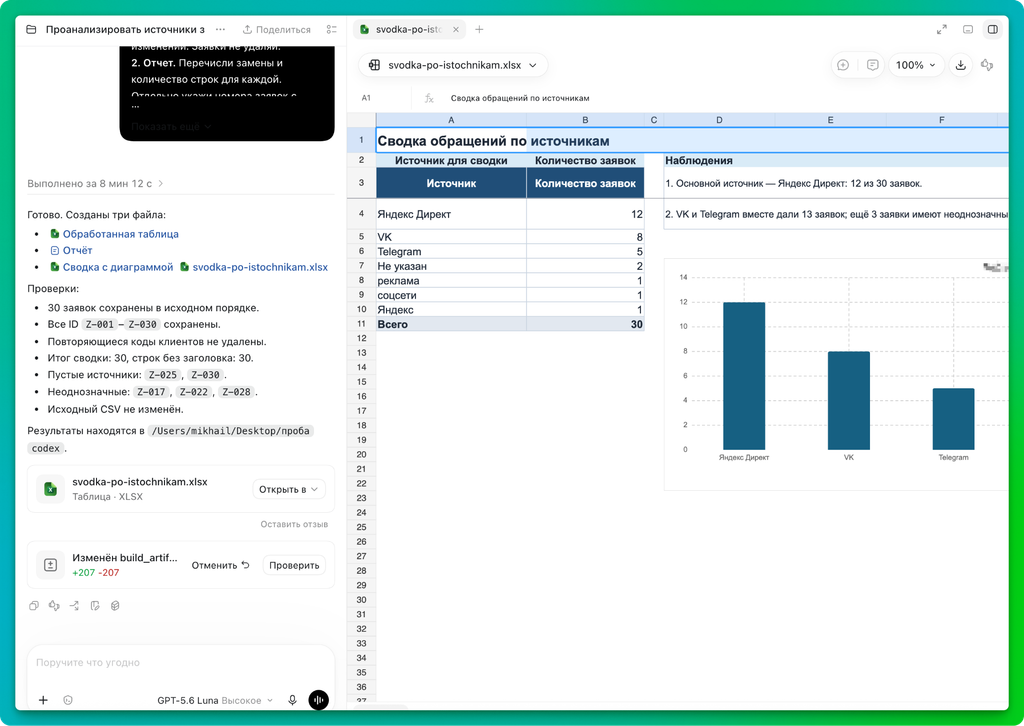This screenshot has width=1024, height=726.
Task: Click the fx formula icon
Action: click(429, 98)
